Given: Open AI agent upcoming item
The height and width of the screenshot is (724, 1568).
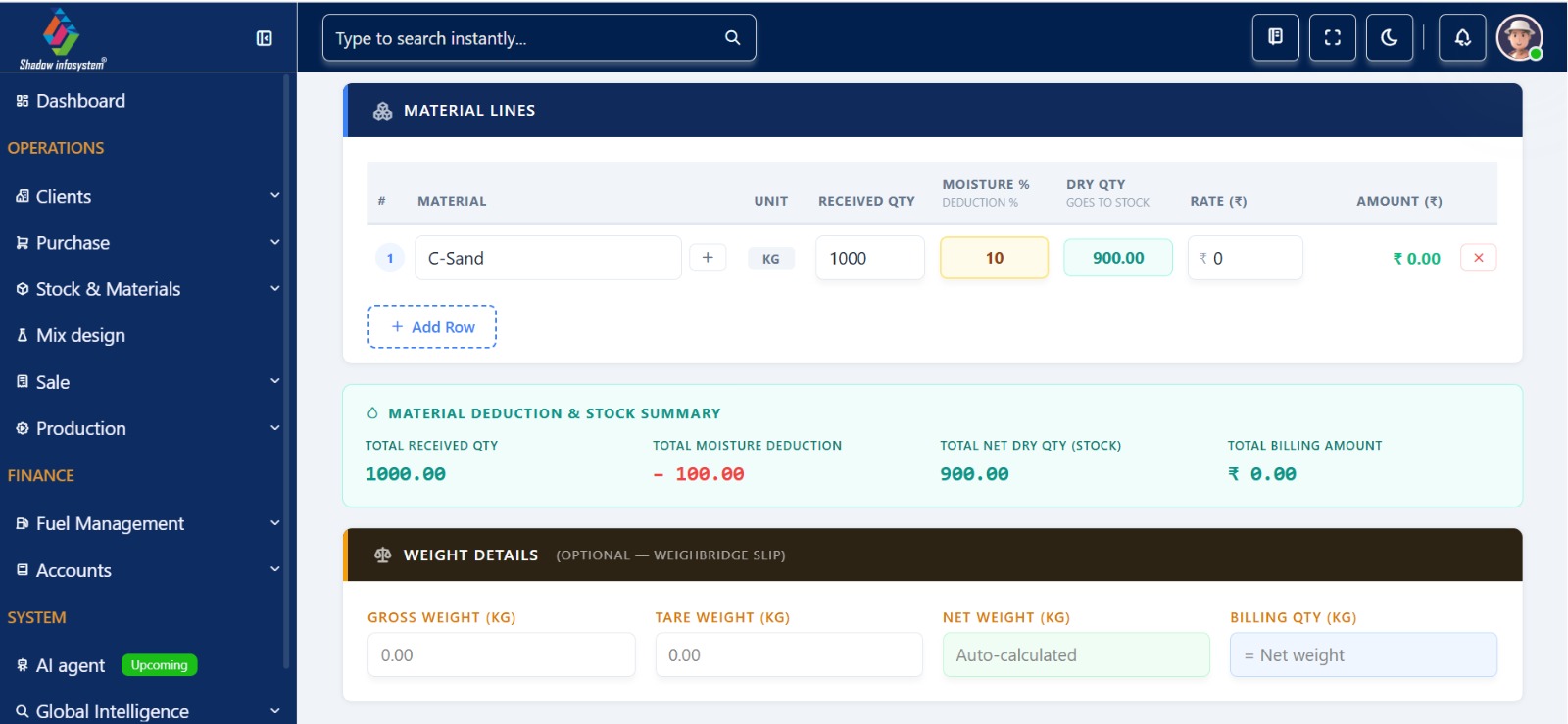Looking at the screenshot, I should tap(108, 665).
